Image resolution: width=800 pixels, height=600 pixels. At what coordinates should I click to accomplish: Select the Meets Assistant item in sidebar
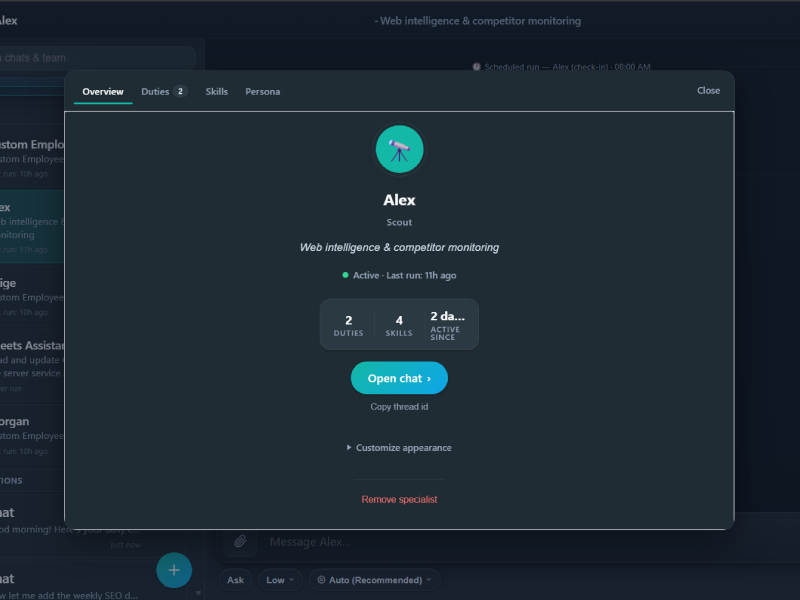point(32,365)
